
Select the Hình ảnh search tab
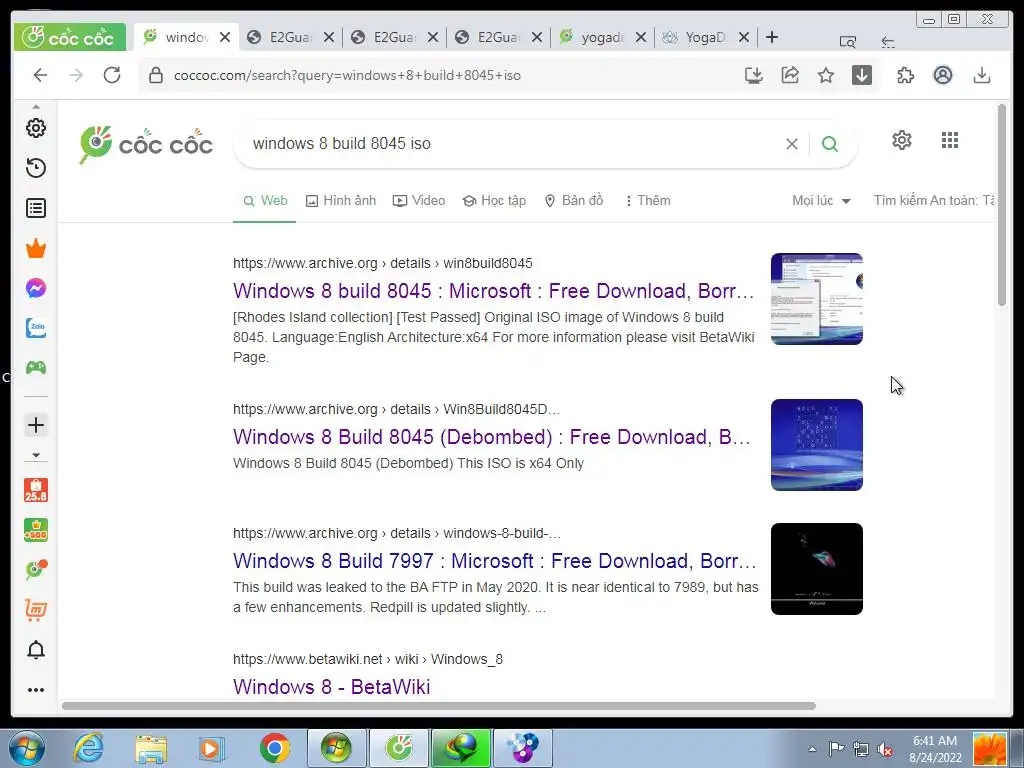[341, 200]
